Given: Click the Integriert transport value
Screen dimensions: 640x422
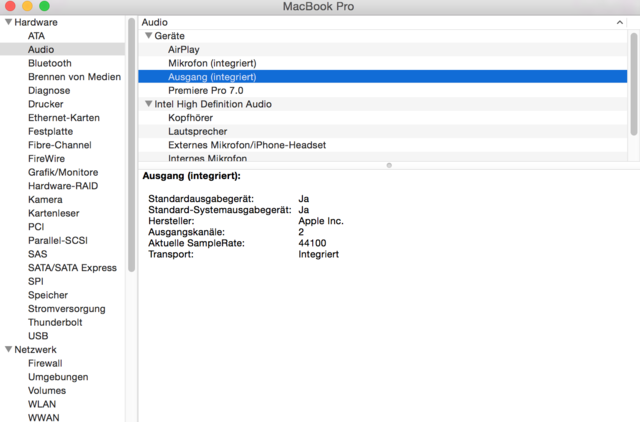Looking at the screenshot, I should (x=318, y=254).
